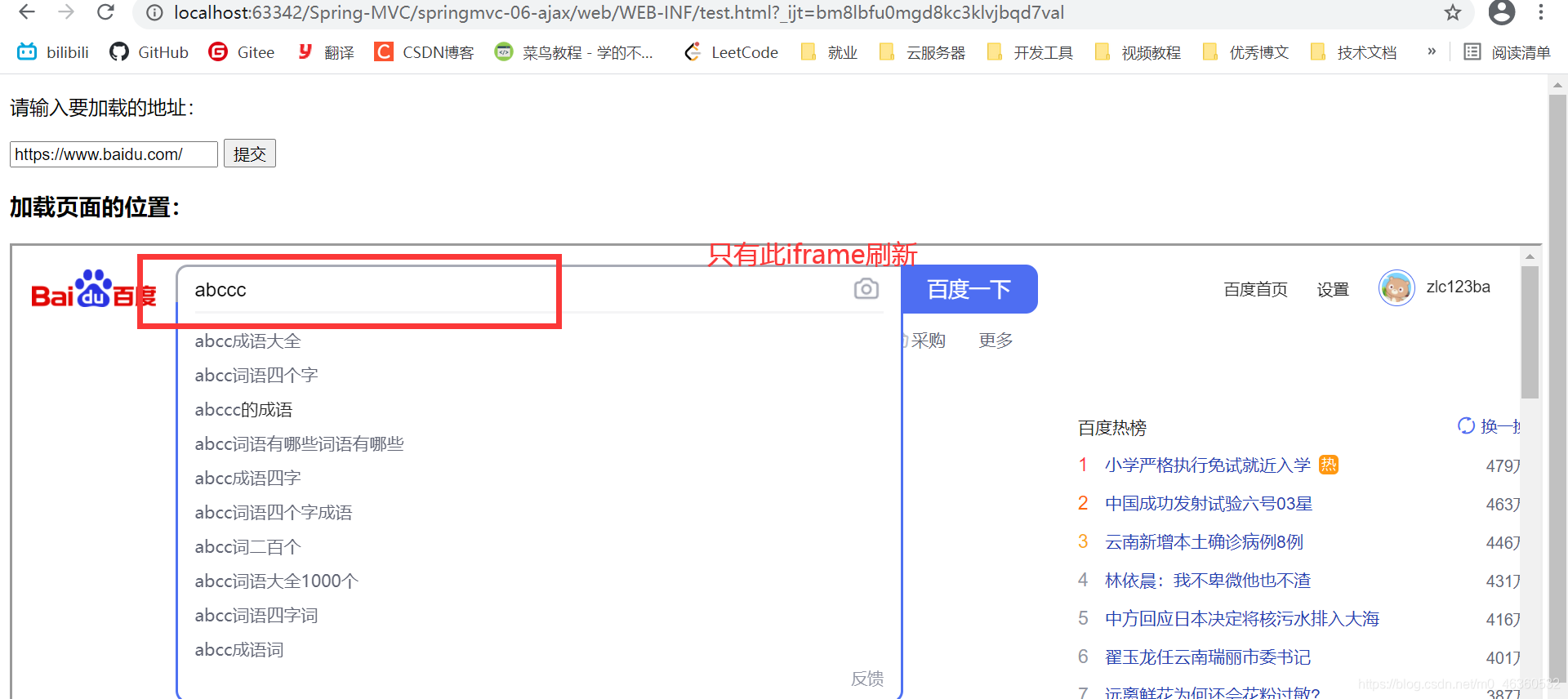Open the LeetCode bookmark
1568x699 pixels.
click(731, 52)
